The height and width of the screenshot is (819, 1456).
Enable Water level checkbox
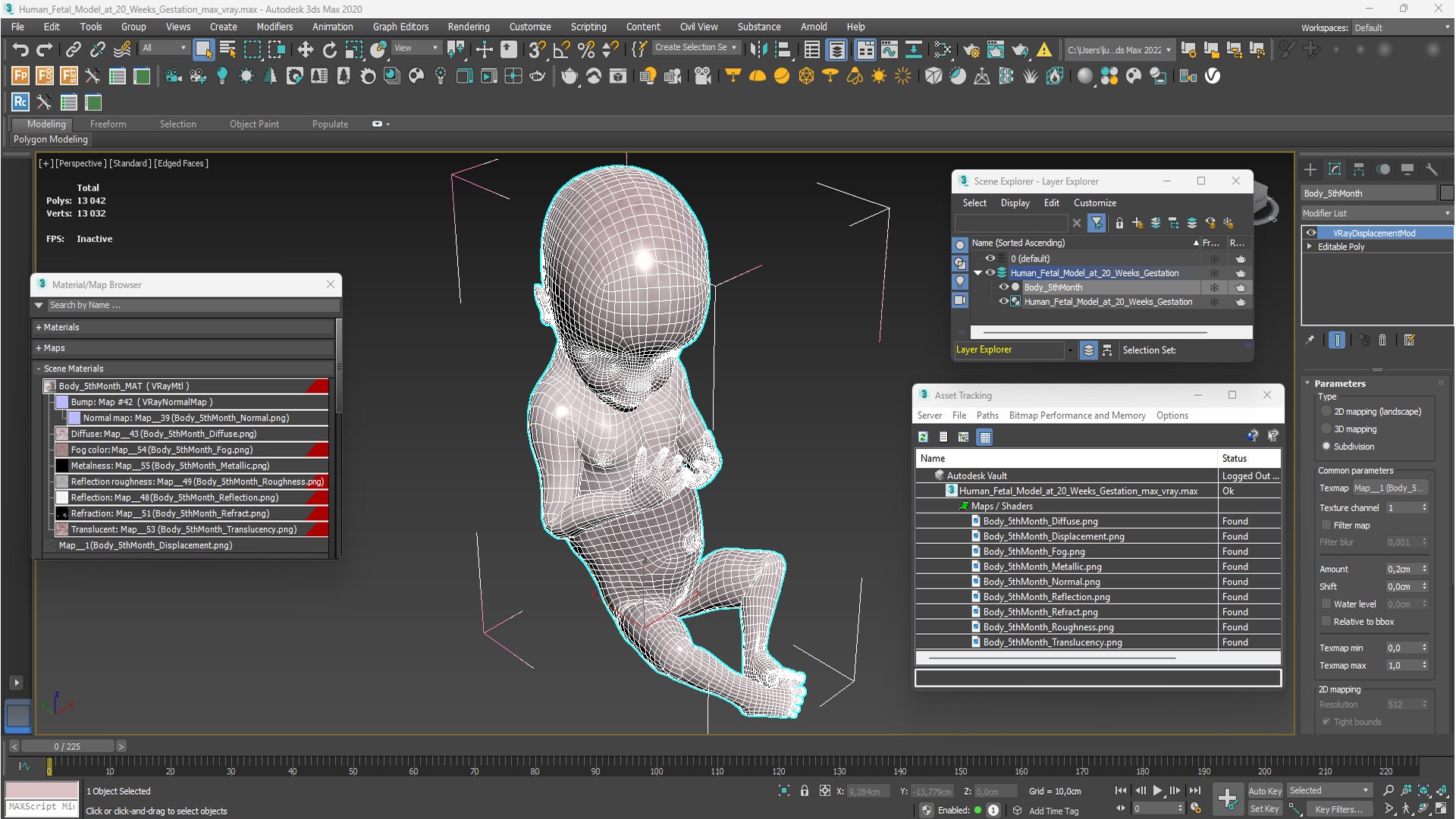click(1326, 604)
